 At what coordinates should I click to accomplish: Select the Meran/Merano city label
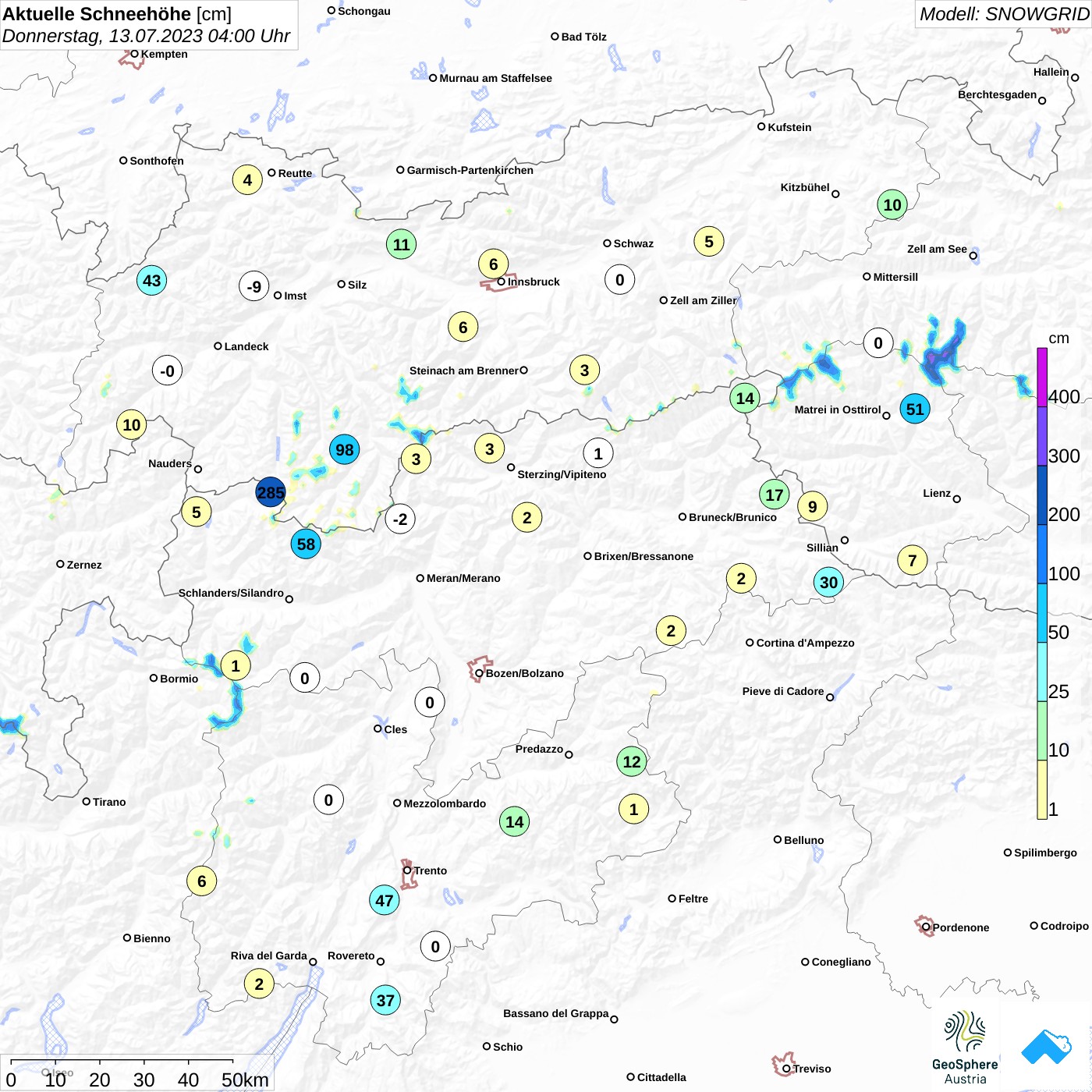coord(463,578)
